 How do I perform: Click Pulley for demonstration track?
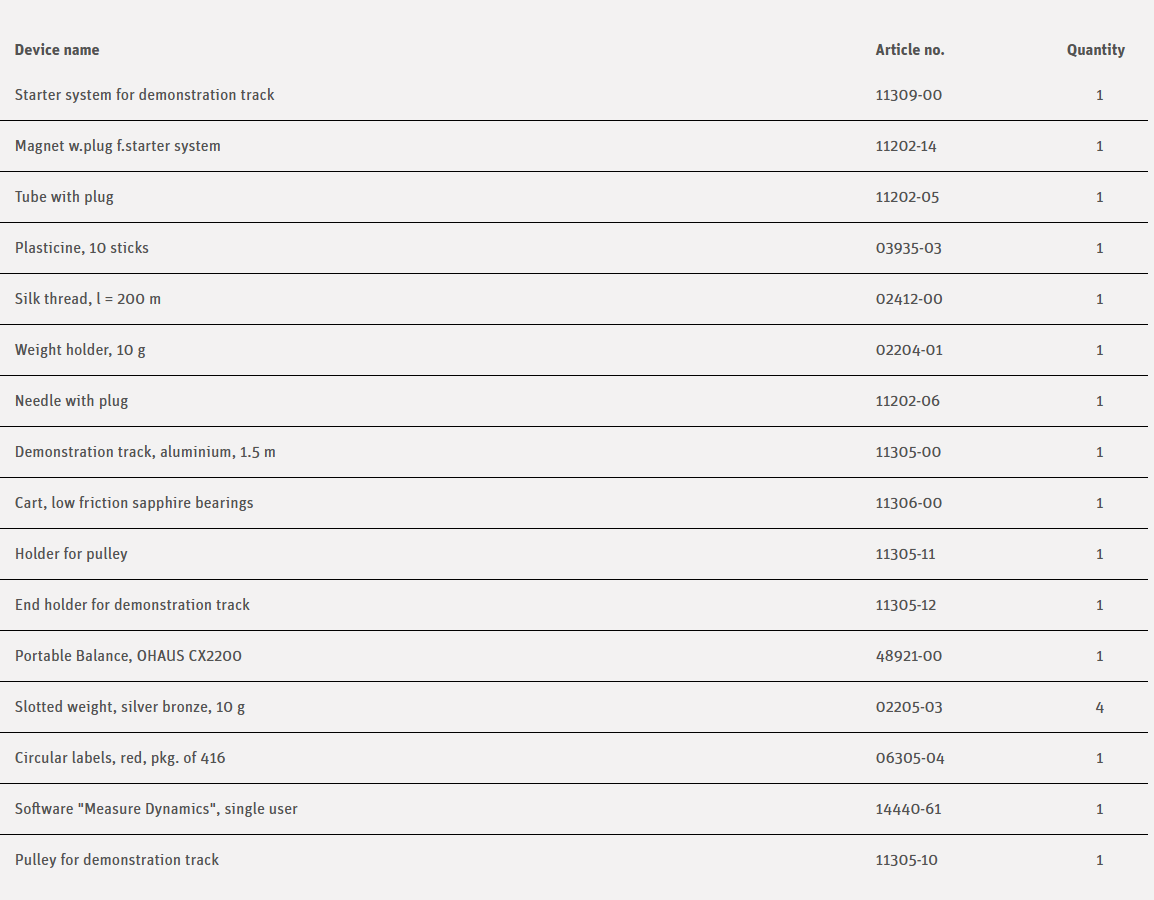(116, 860)
